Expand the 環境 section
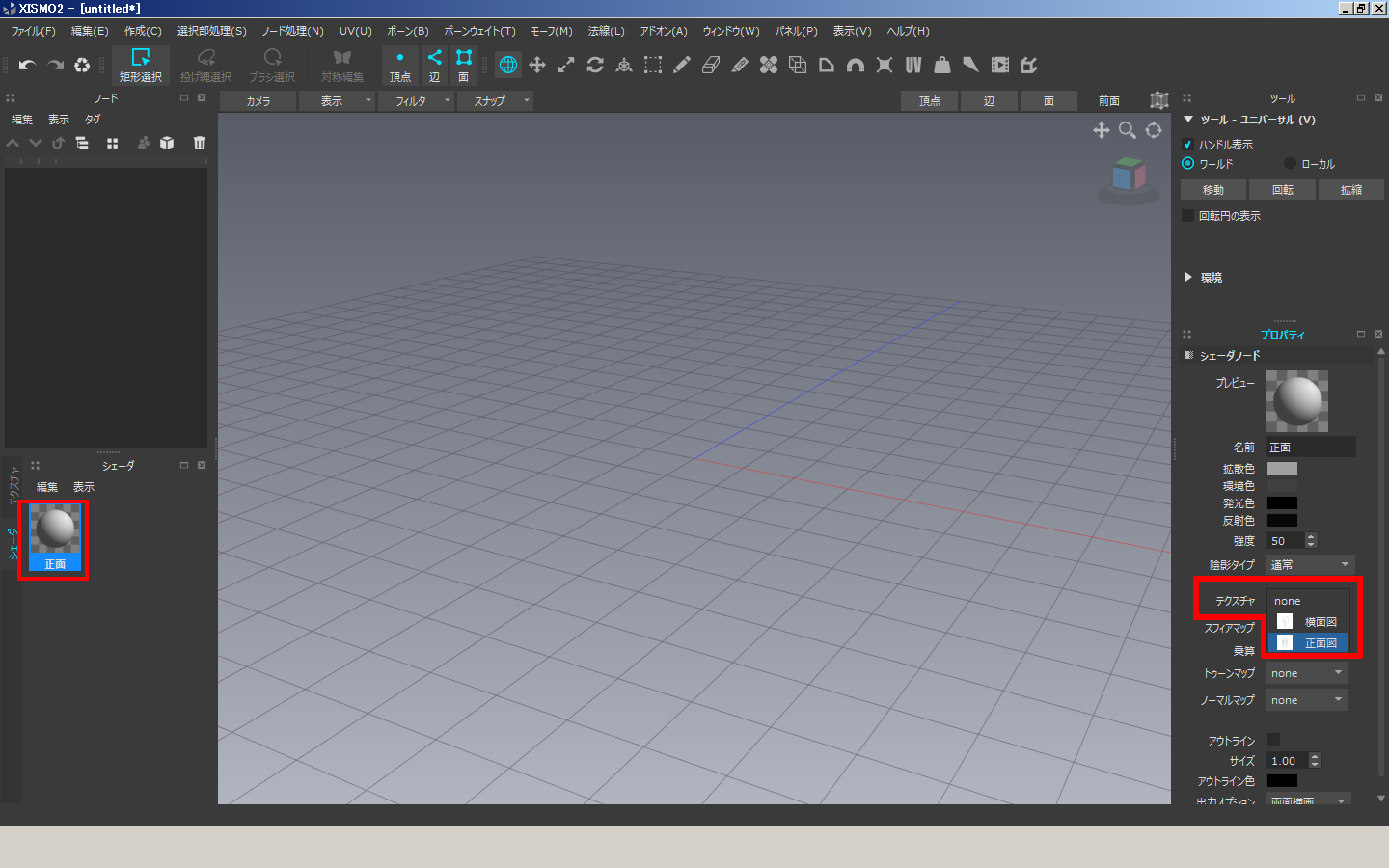This screenshot has height=868, width=1389. coord(1188,277)
